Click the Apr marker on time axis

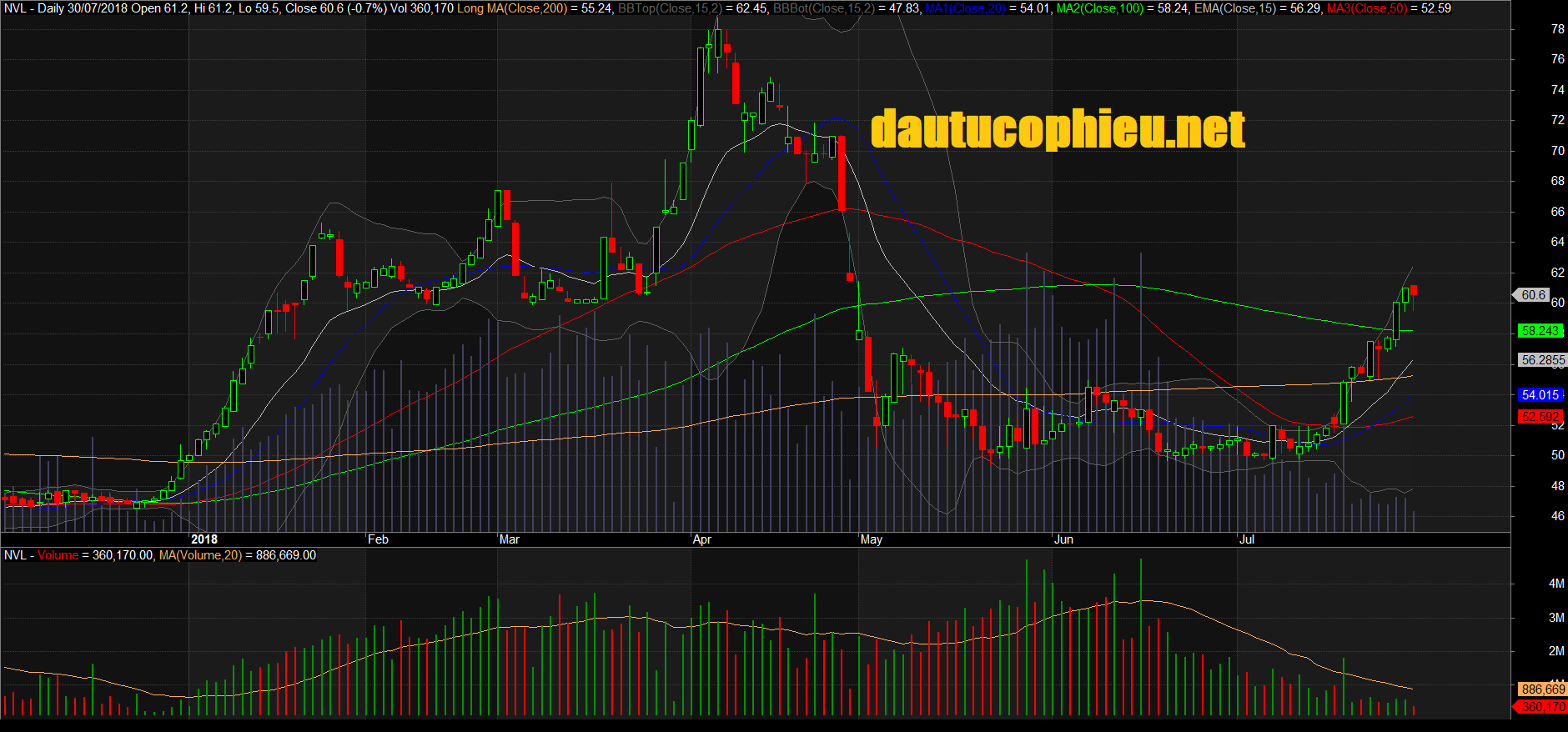pos(702,539)
